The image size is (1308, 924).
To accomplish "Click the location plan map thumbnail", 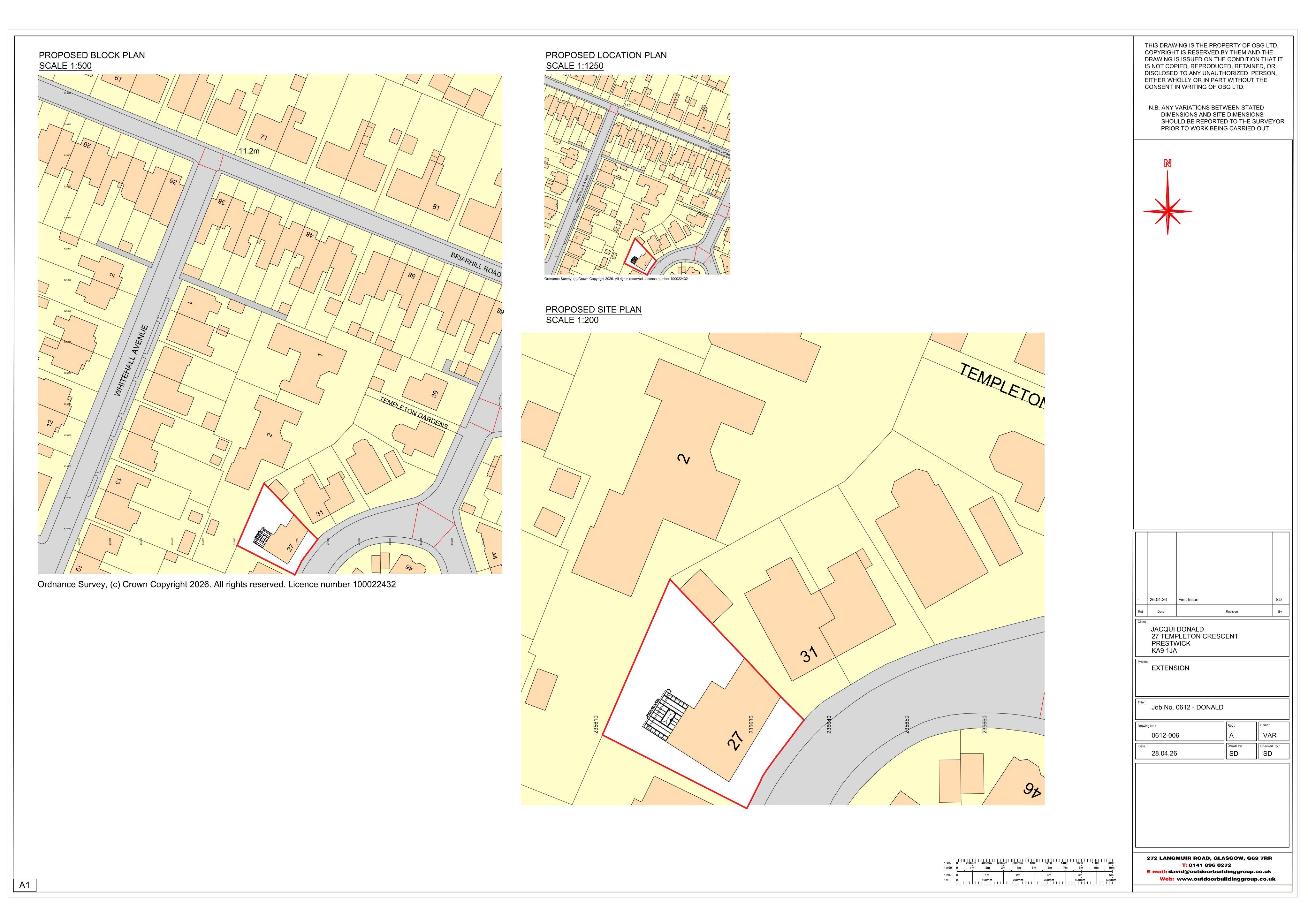I will tap(637, 175).
